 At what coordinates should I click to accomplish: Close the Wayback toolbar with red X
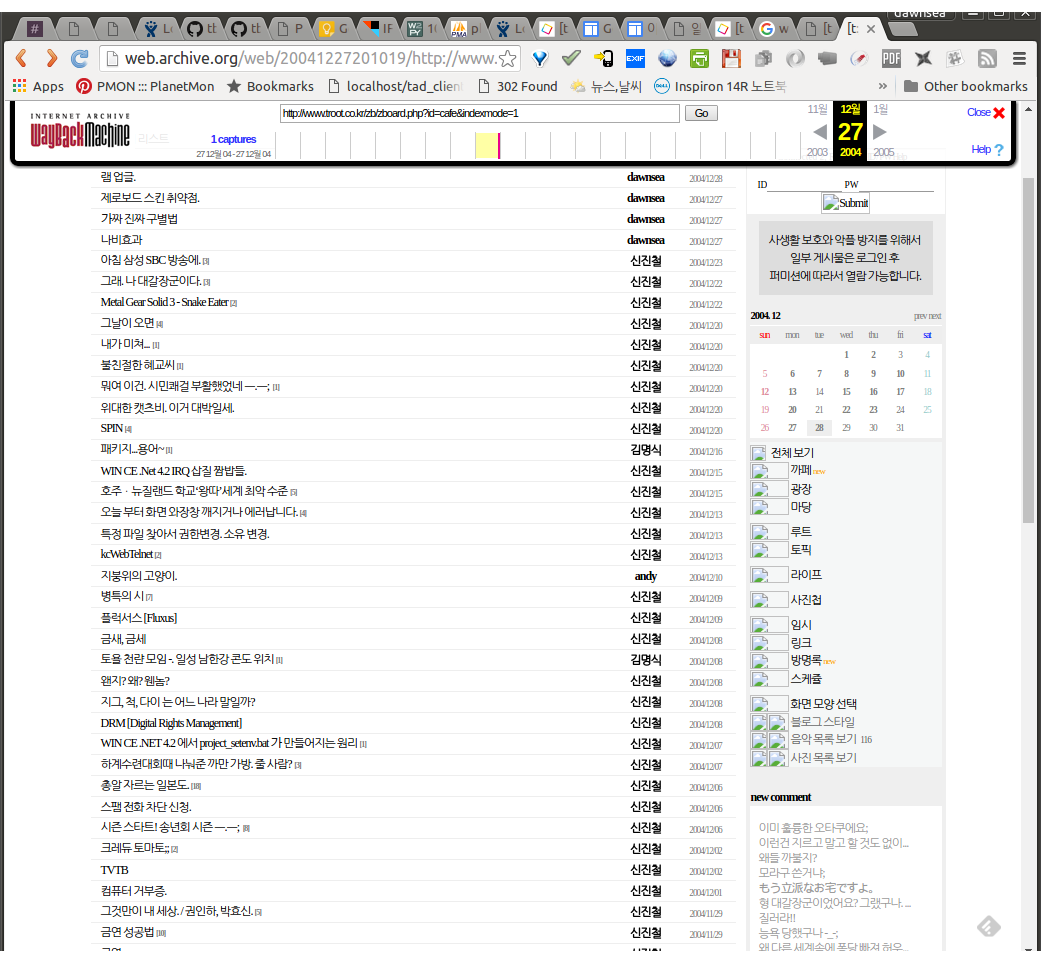click(x=999, y=113)
